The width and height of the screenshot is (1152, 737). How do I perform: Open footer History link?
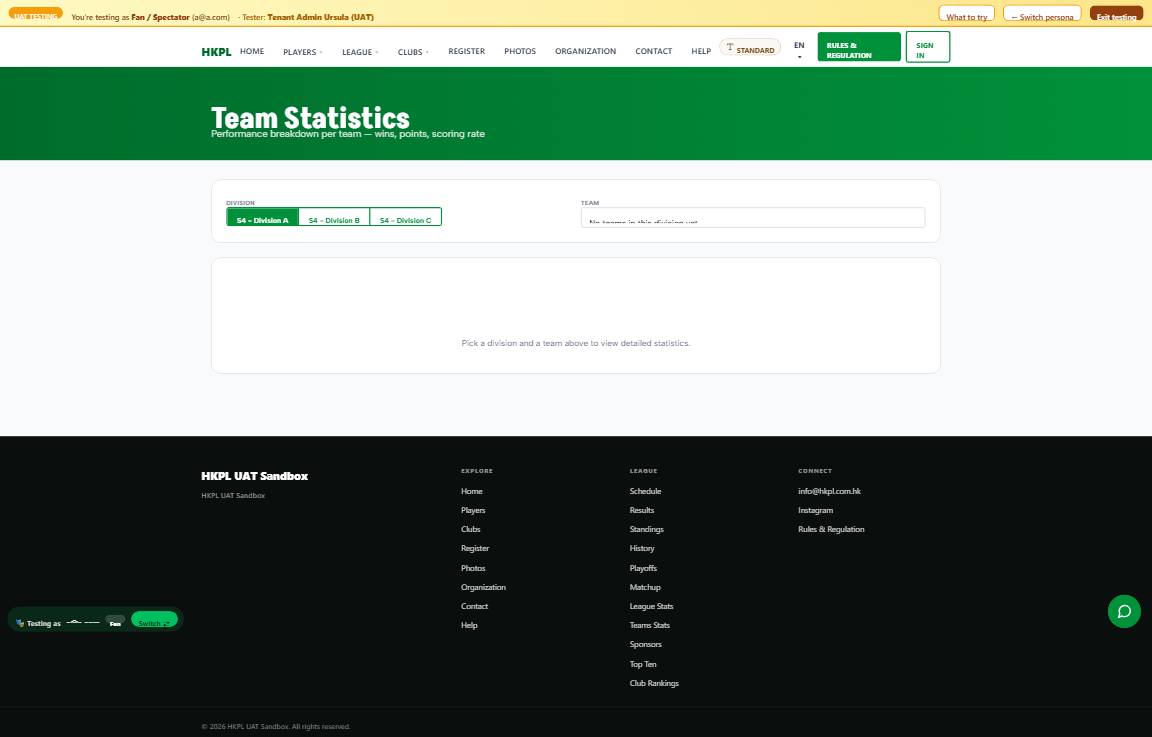[641, 548]
